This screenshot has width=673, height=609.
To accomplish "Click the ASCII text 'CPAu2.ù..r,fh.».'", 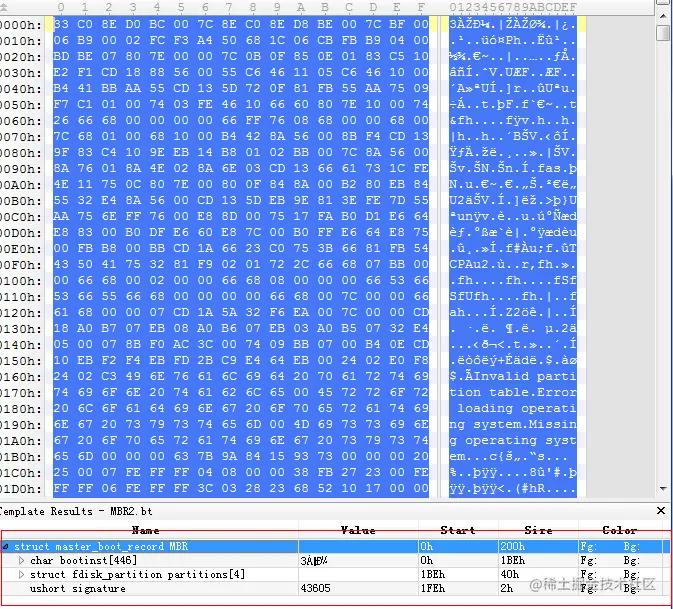I will (x=513, y=264).
